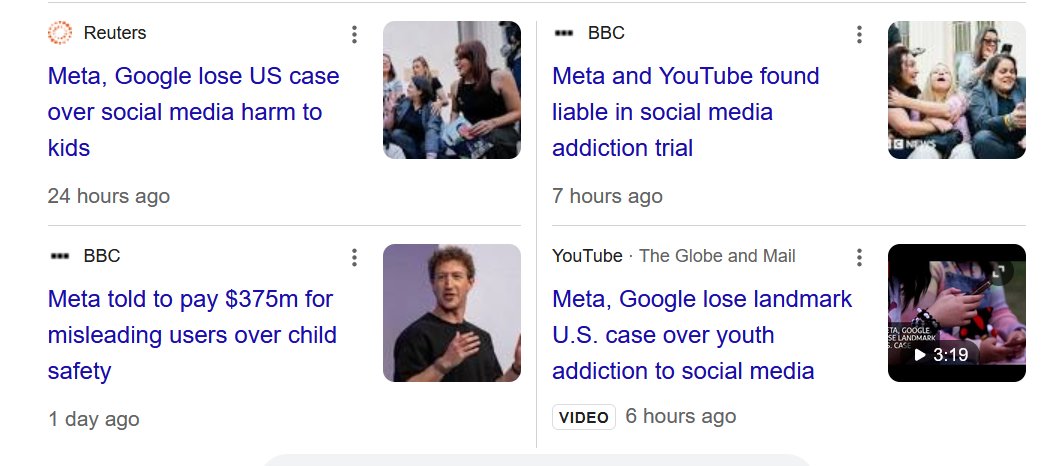
Task: Click the BBC News thumbnail of the hugging group
Action: point(956,90)
